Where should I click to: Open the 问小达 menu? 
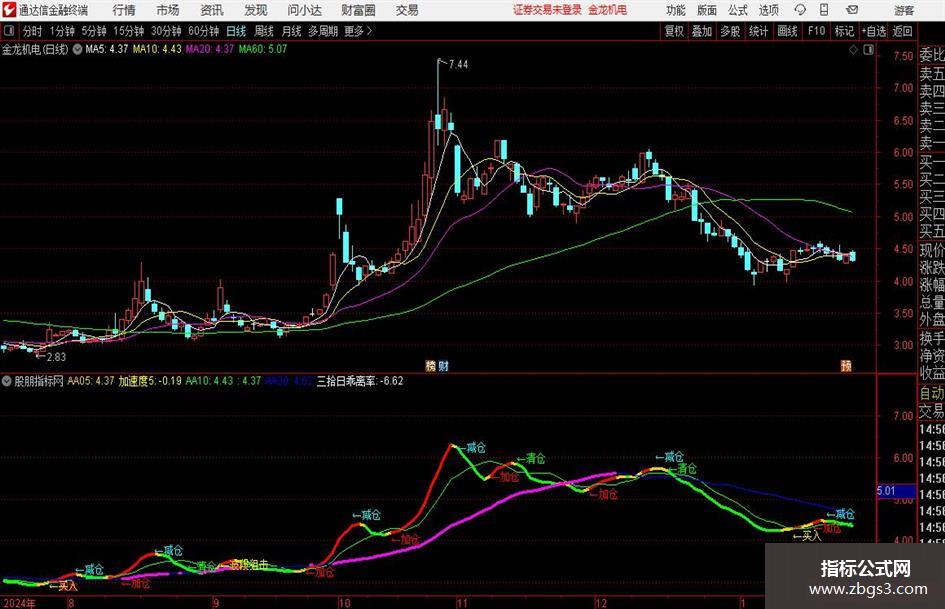pos(304,10)
